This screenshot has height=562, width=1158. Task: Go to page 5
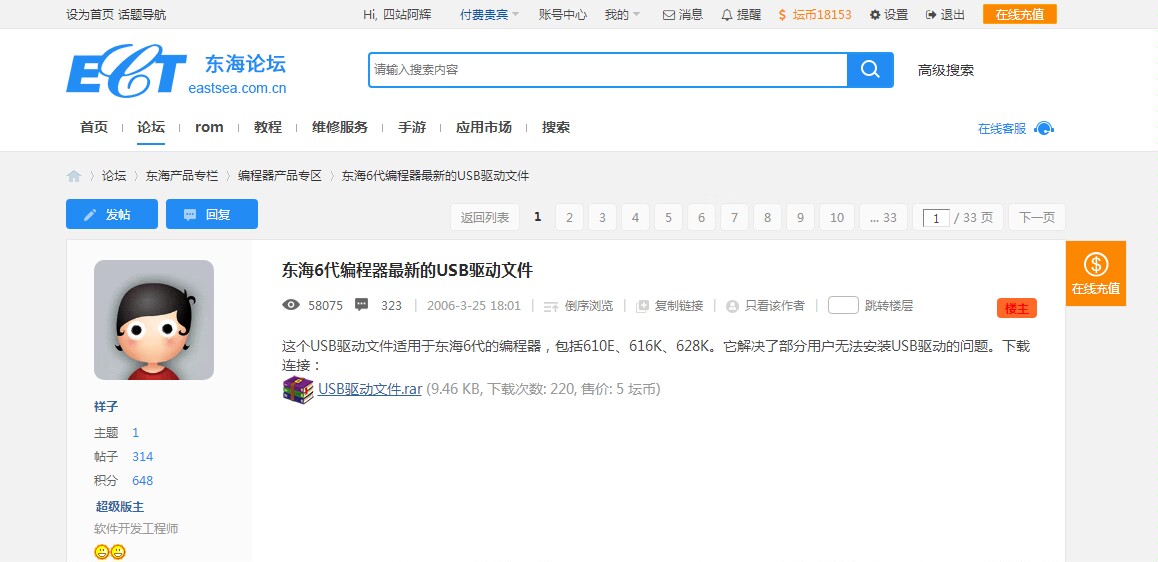pos(668,217)
